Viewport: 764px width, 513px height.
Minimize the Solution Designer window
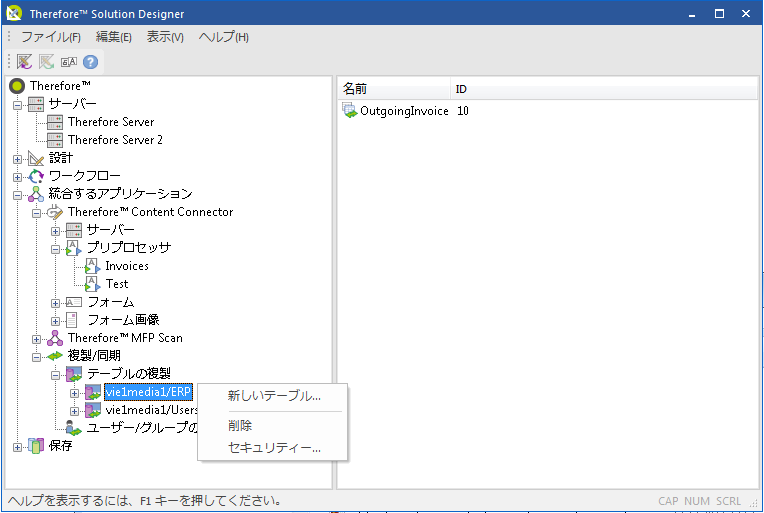[x=692, y=14]
